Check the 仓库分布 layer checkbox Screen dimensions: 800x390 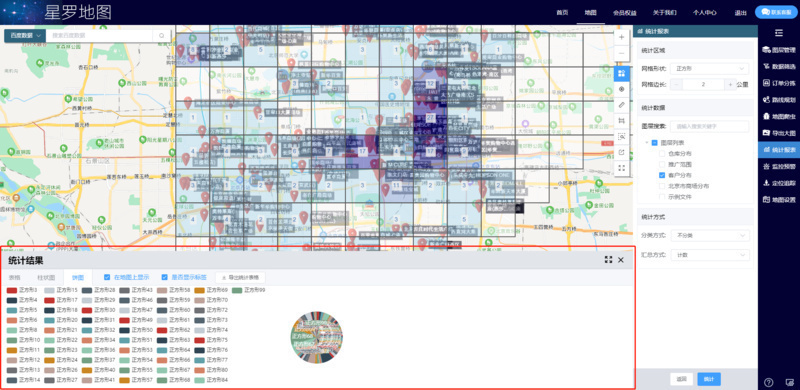(x=662, y=153)
